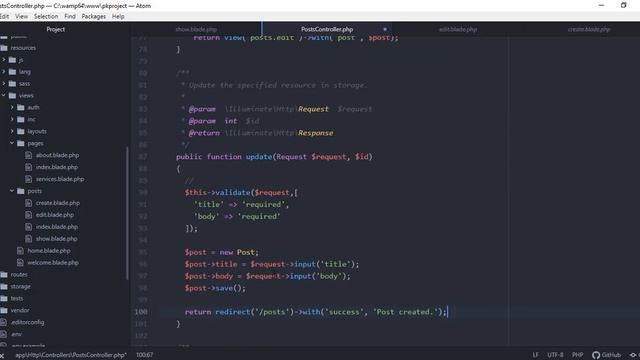Viewport: 640px width, 360px height.
Task: Open the Find menu
Action: pos(70,16)
